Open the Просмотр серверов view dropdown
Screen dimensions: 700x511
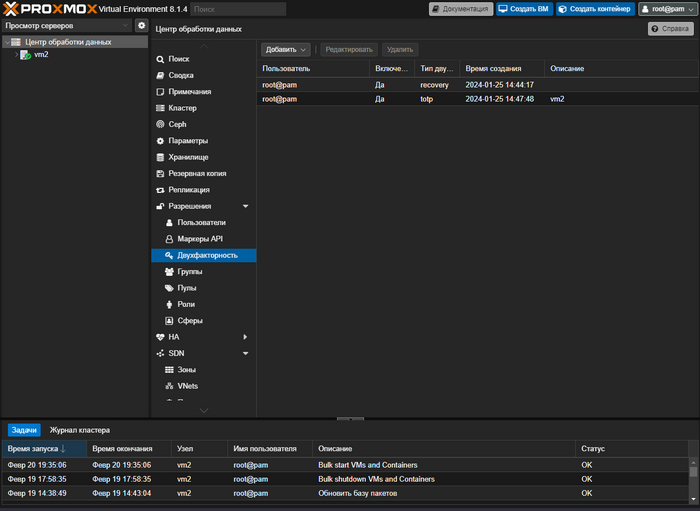pos(67,25)
